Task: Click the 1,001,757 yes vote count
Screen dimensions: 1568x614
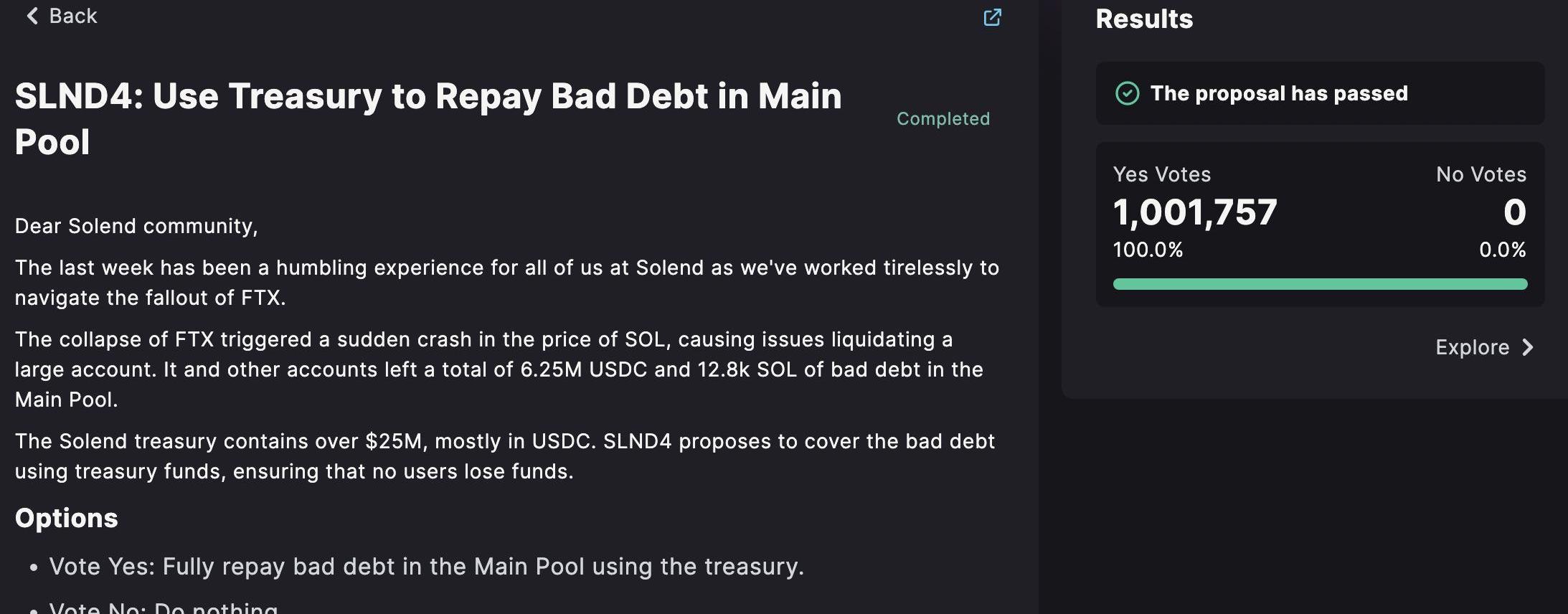Action: pyautogui.click(x=1195, y=212)
